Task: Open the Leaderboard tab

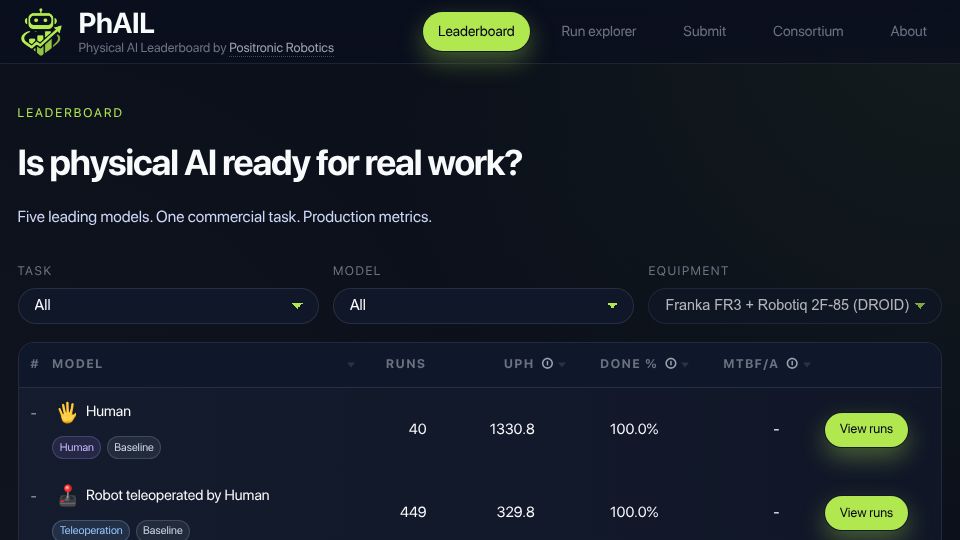Action: click(x=476, y=31)
